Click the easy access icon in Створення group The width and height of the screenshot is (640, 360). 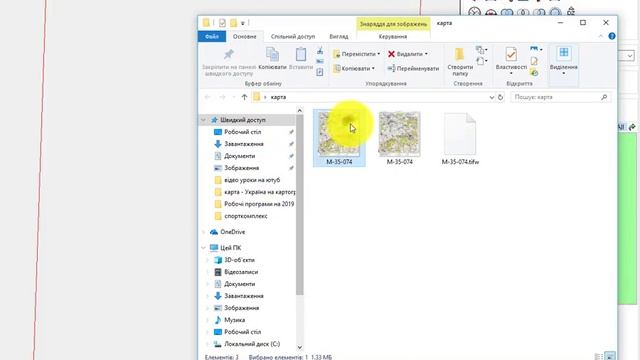(481, 62)
